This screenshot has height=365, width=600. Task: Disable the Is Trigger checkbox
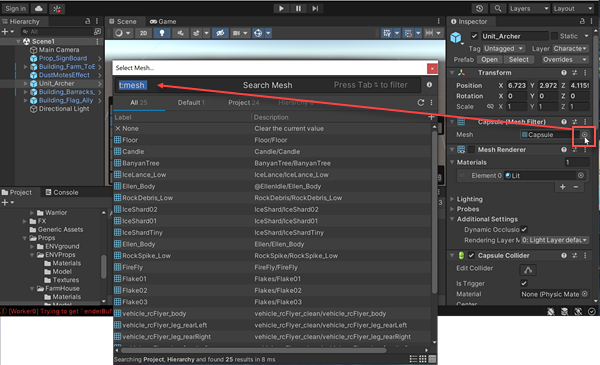524,283
